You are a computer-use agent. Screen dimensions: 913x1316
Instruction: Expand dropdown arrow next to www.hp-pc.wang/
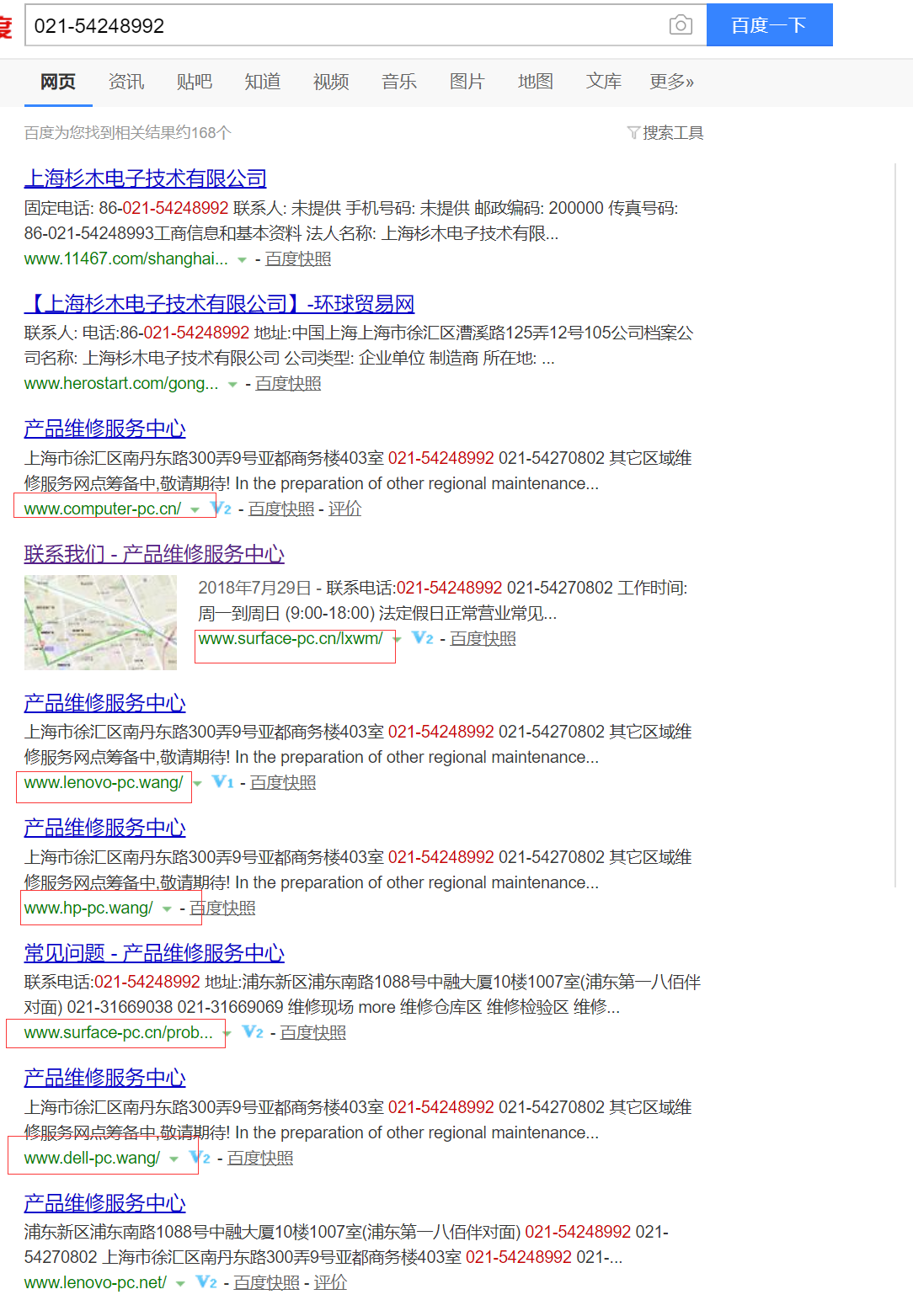167,909
